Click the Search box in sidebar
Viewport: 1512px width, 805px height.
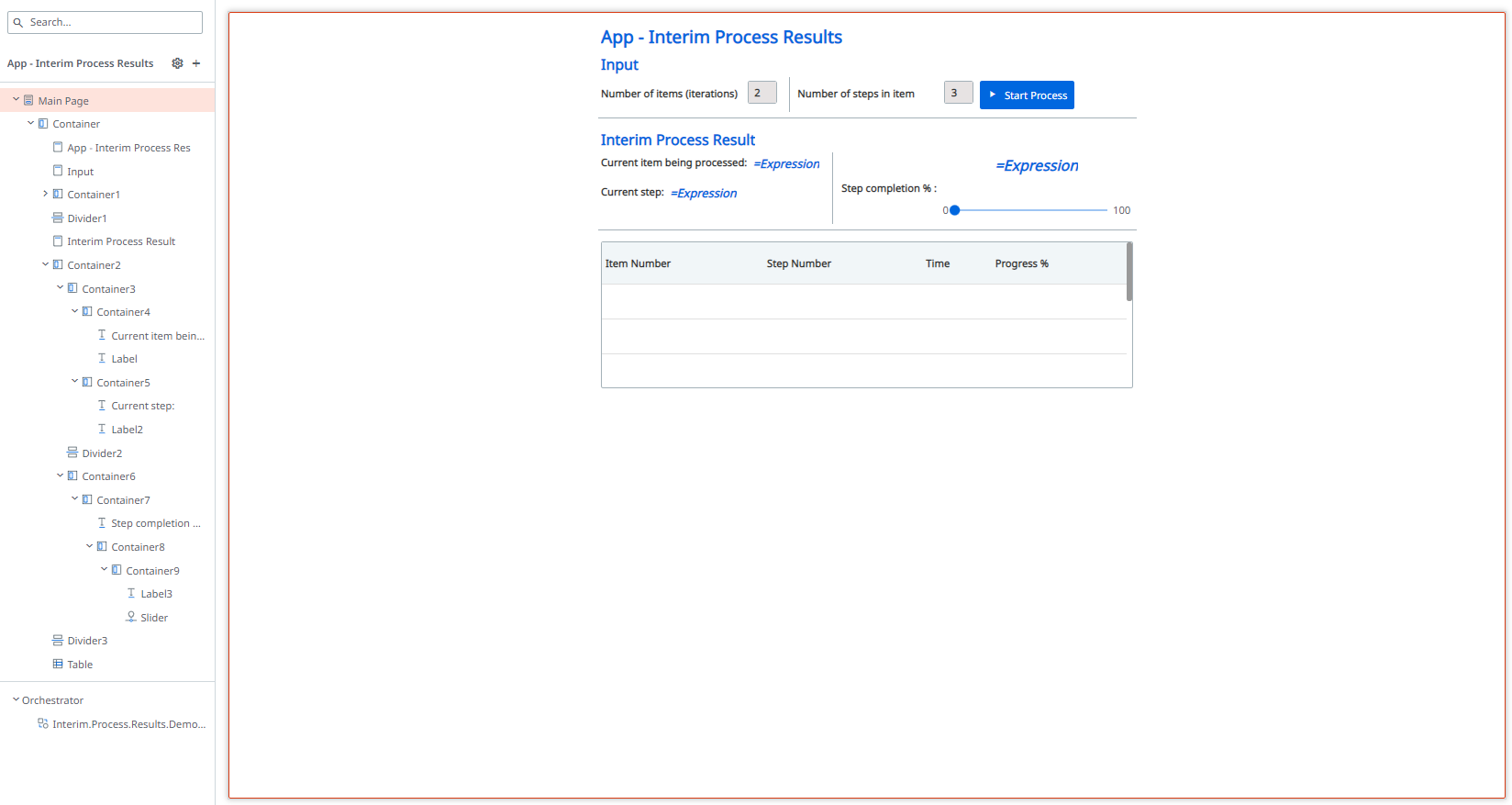(106, 22)
